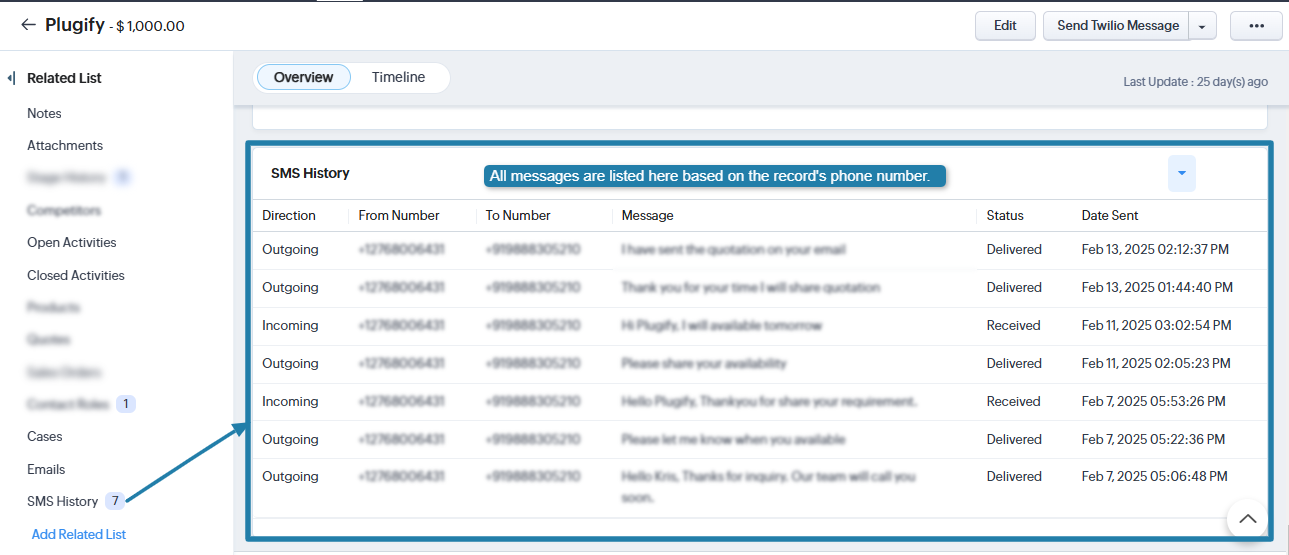
Task: Switch to the Timeline tab
Action: [398, 77]
